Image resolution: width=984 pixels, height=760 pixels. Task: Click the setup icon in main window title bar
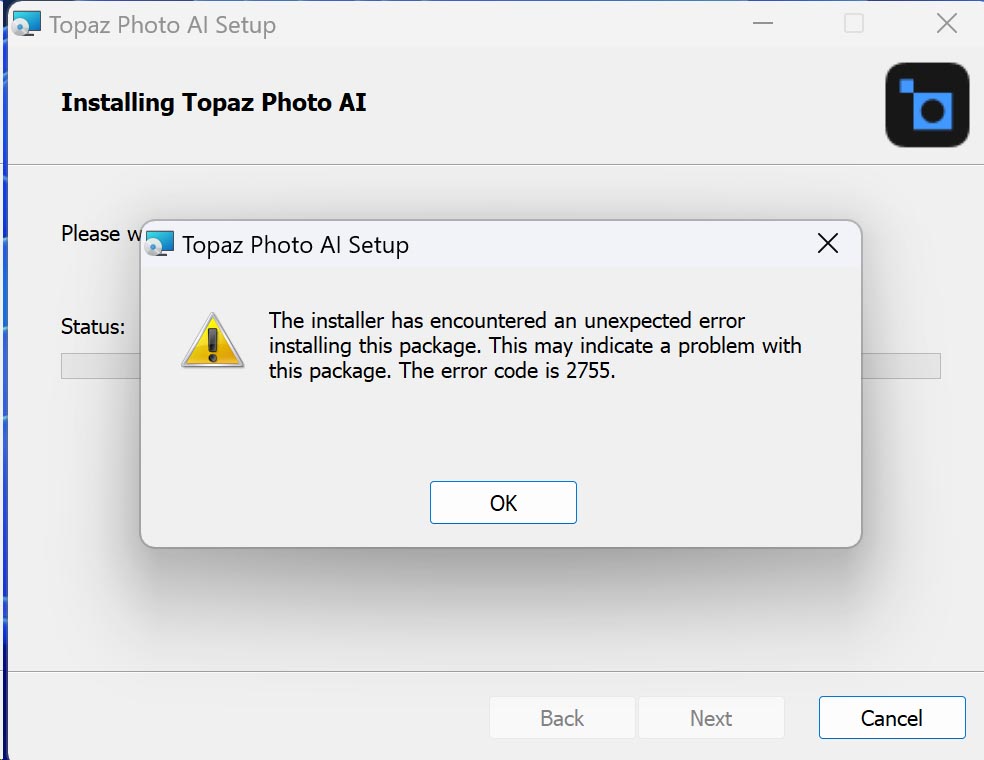pos(26,24)
